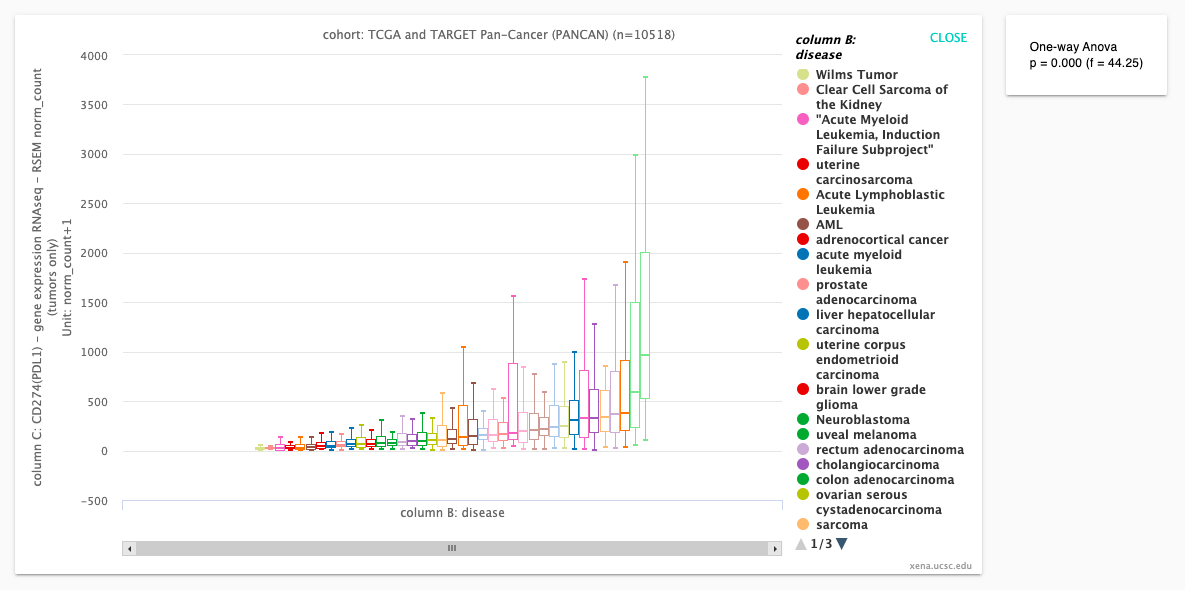This screenshot has height=590, width=1185.
Task: Click scrollbar right arrow under chart
Action: [x=774, y=549]
